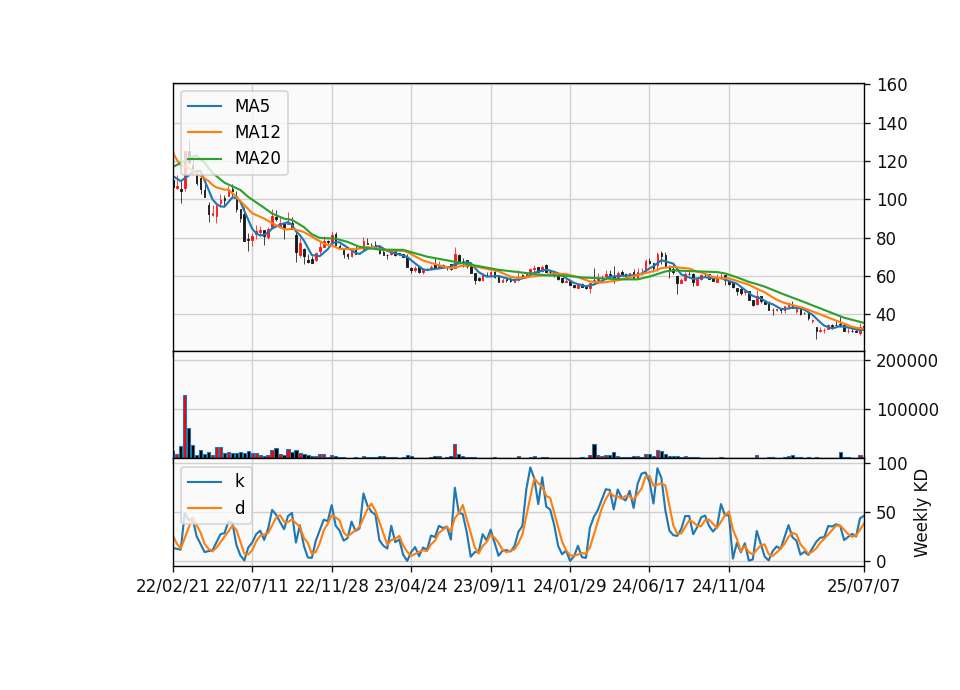The width and height of the screenshot is (960, 690).
Task: Click the 25/07/07 date label
Action: point(863,586)
